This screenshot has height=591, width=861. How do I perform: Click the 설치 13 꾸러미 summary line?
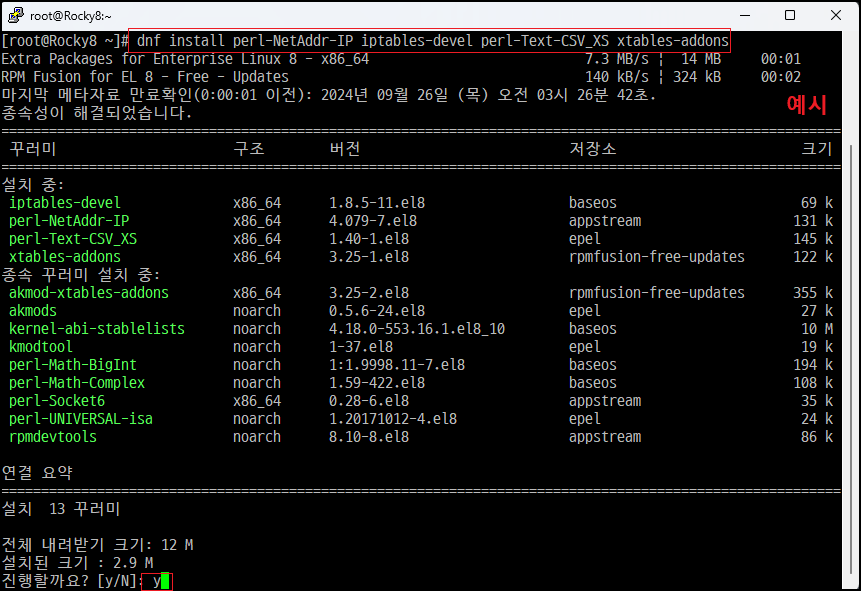click(61, 509)
